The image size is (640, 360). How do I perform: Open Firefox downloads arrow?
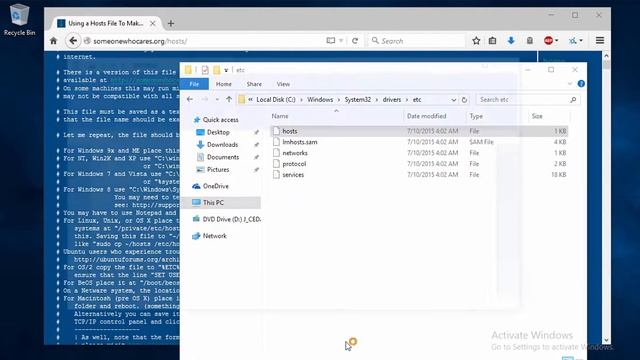511,41
